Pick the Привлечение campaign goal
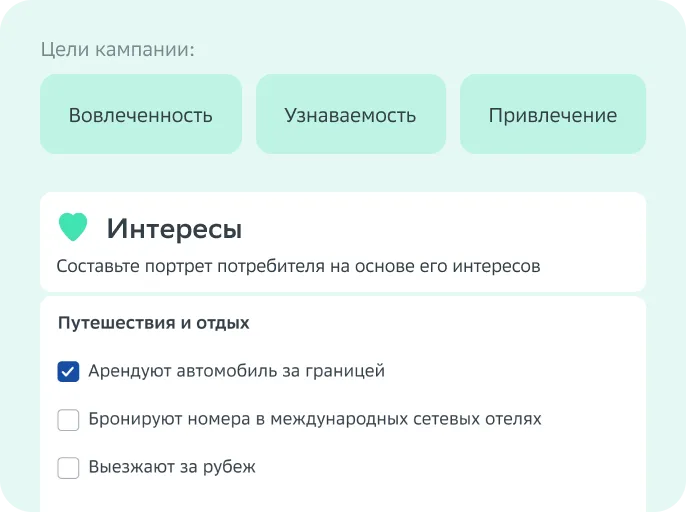Image resolution: width=686 pixels, height=512 pixels. point(553,114)
